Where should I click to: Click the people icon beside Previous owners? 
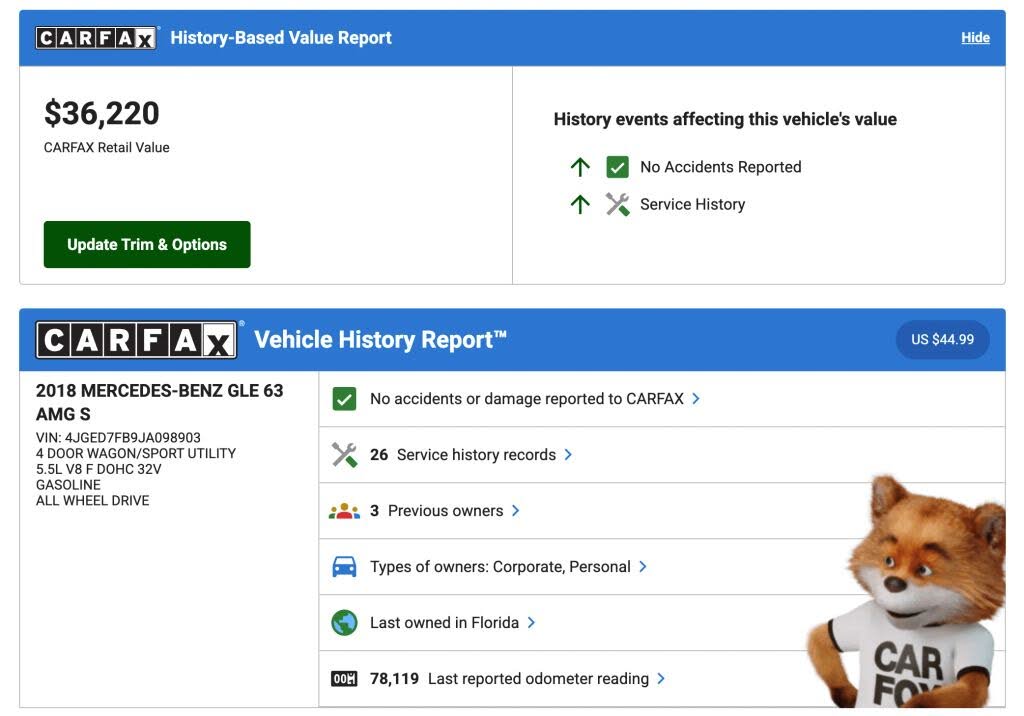tap(344, 511)
